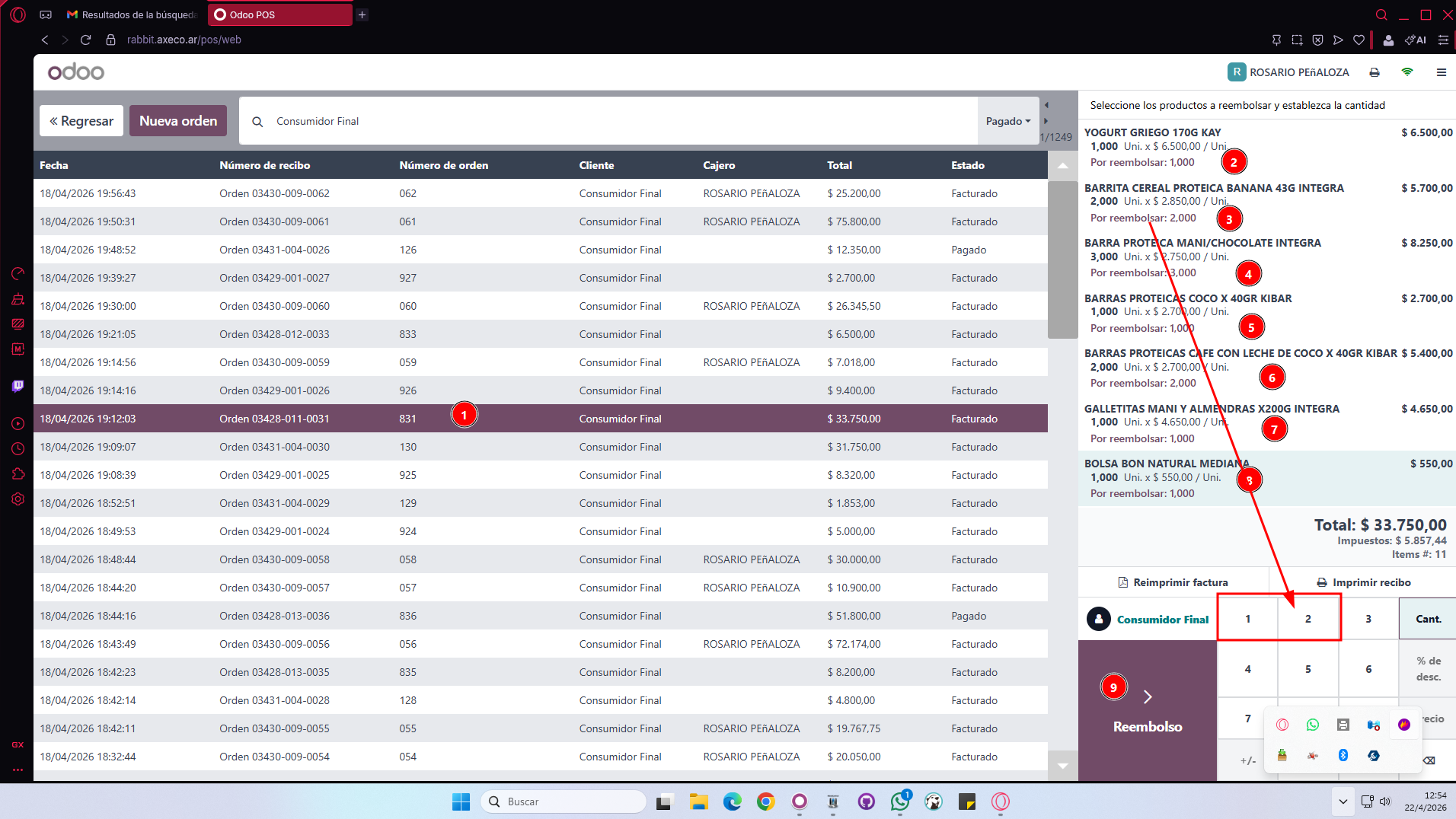
Task: Click the Bluetooth icon in system tray popup
Action: pyautogui.click(x=1343, y=755)
